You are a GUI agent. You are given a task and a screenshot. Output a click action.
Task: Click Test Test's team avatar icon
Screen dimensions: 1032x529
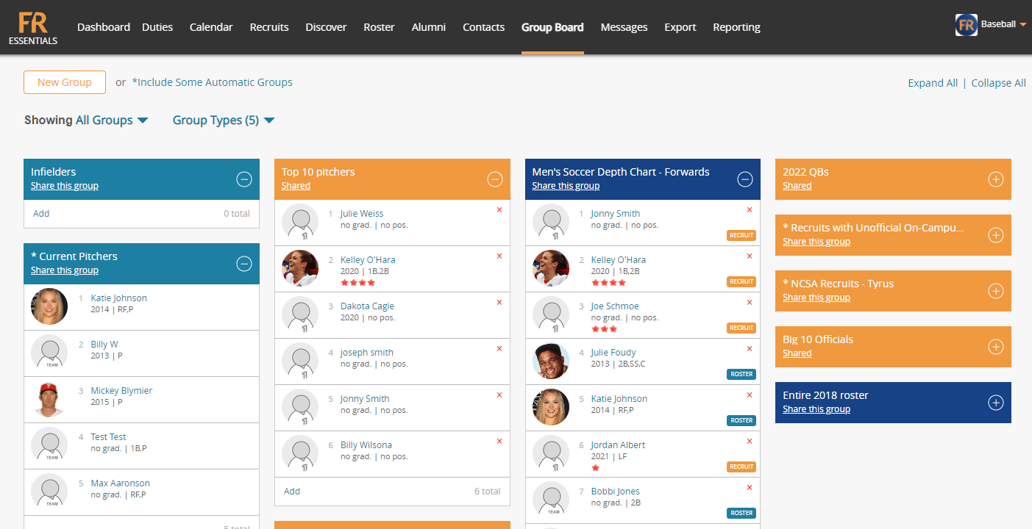point(49,445)
